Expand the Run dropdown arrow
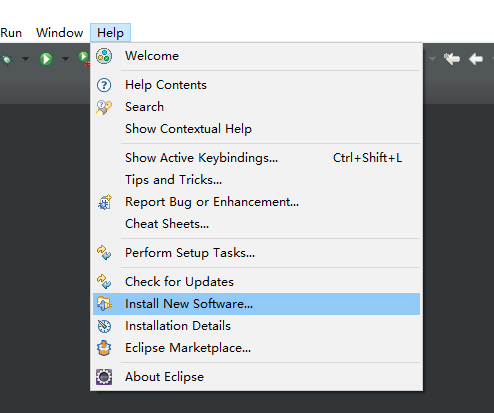 click(x=65, y=59)
